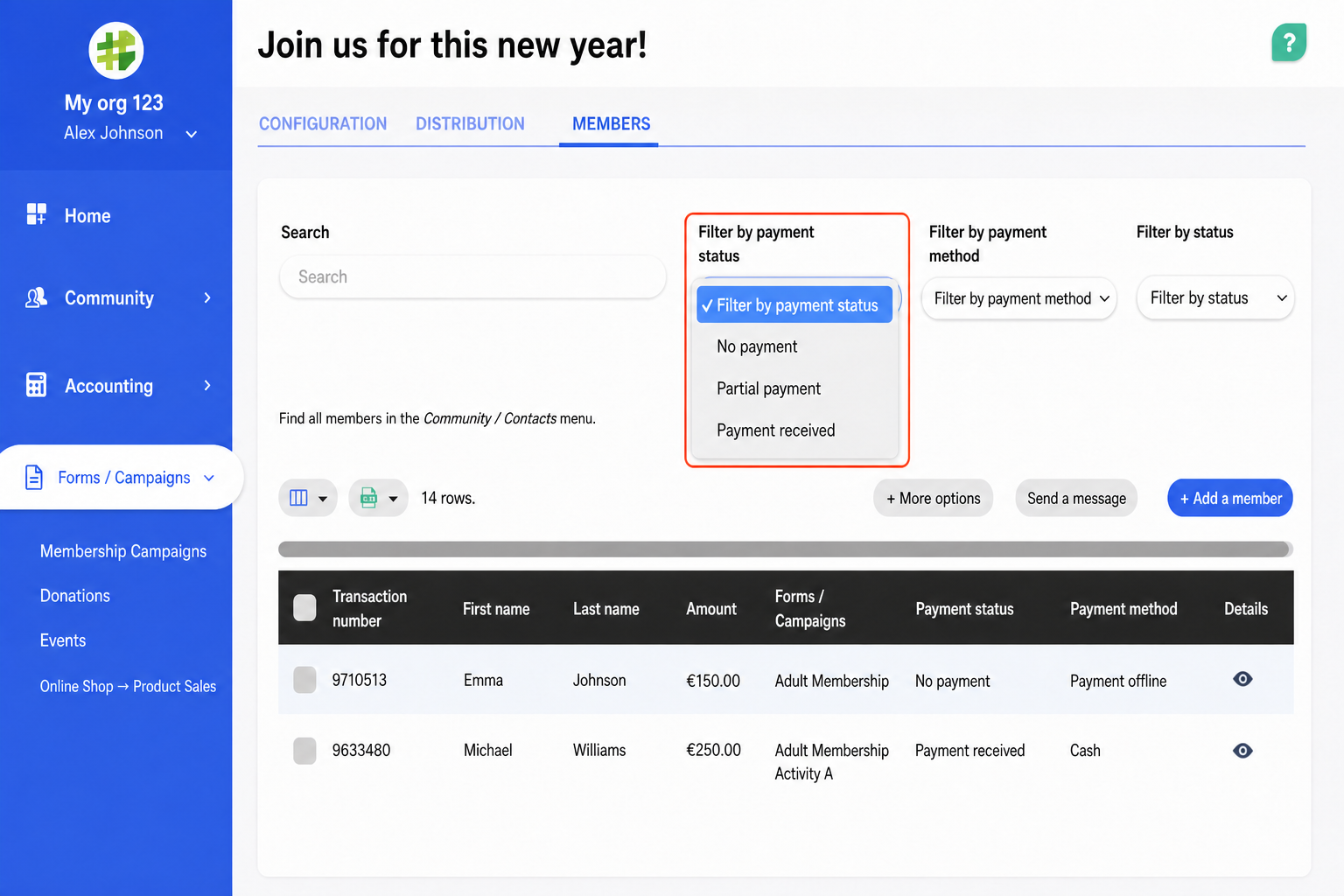The image size is (1344, 896).
Task: Click the Accounting calculator icon
Action: click(37, 385)
